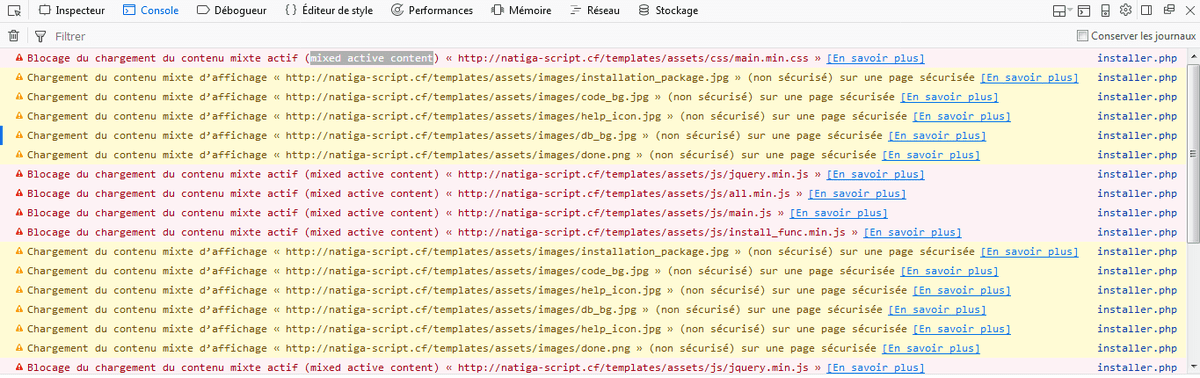
Task: Click error icon on main.min.css row
Action: (19, 58)
